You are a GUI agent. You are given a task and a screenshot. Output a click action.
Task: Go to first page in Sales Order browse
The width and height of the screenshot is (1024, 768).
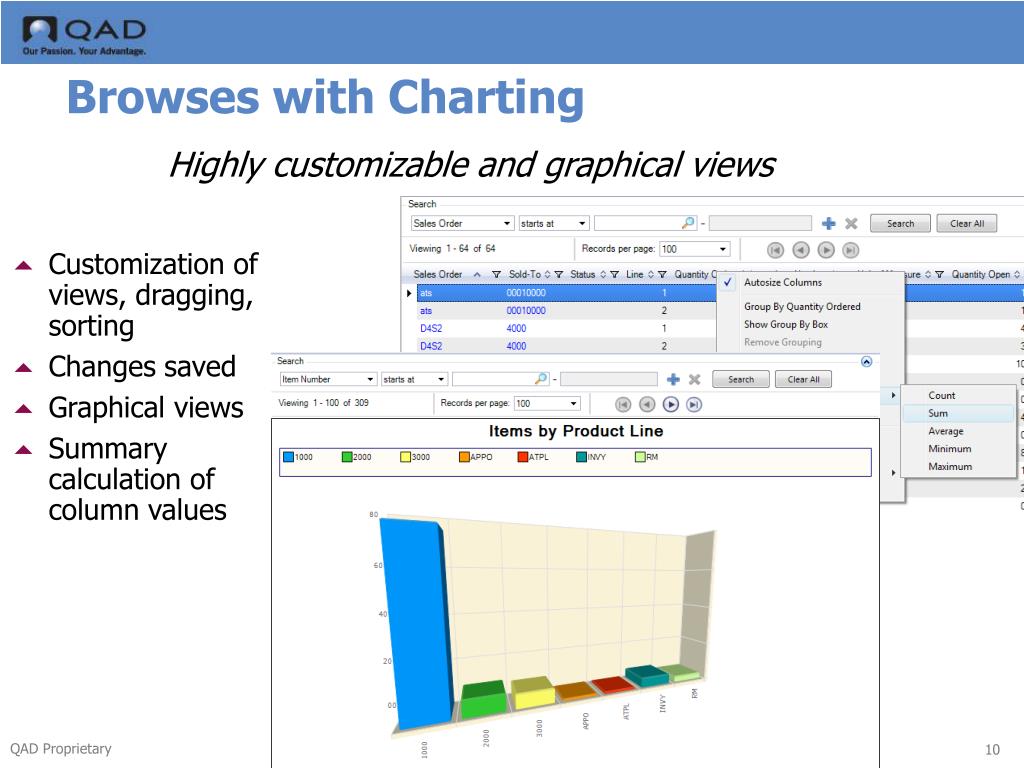point(775,250)
